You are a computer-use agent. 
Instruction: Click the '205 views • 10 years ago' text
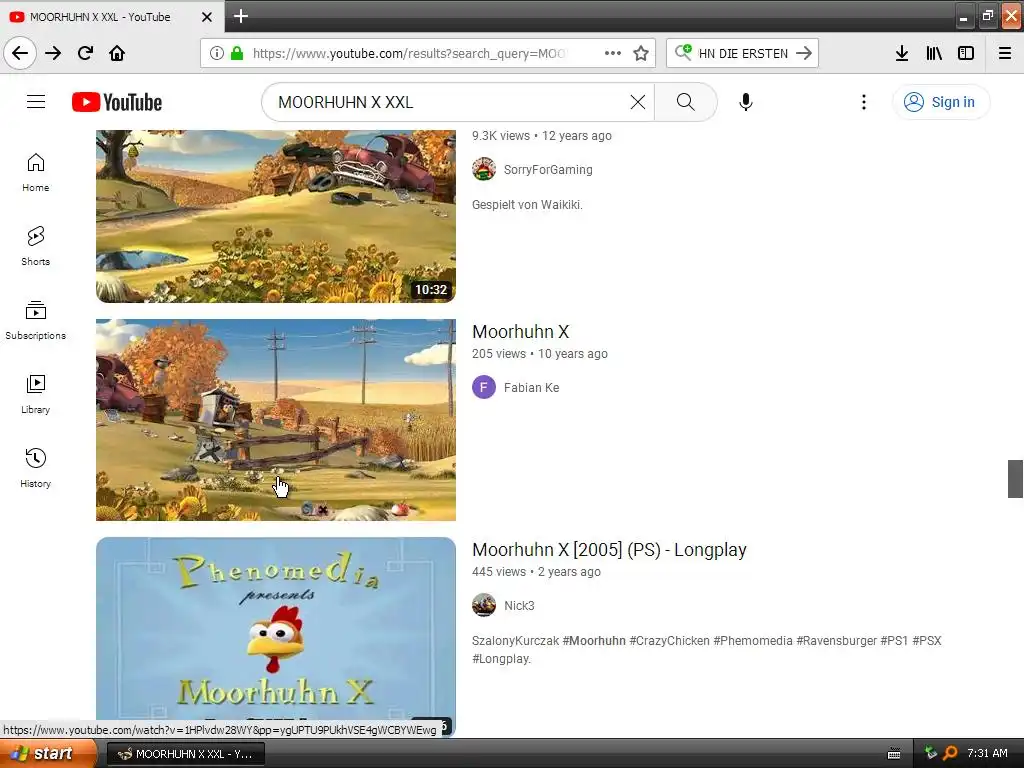pyautogui.click(x=539, y=353)
